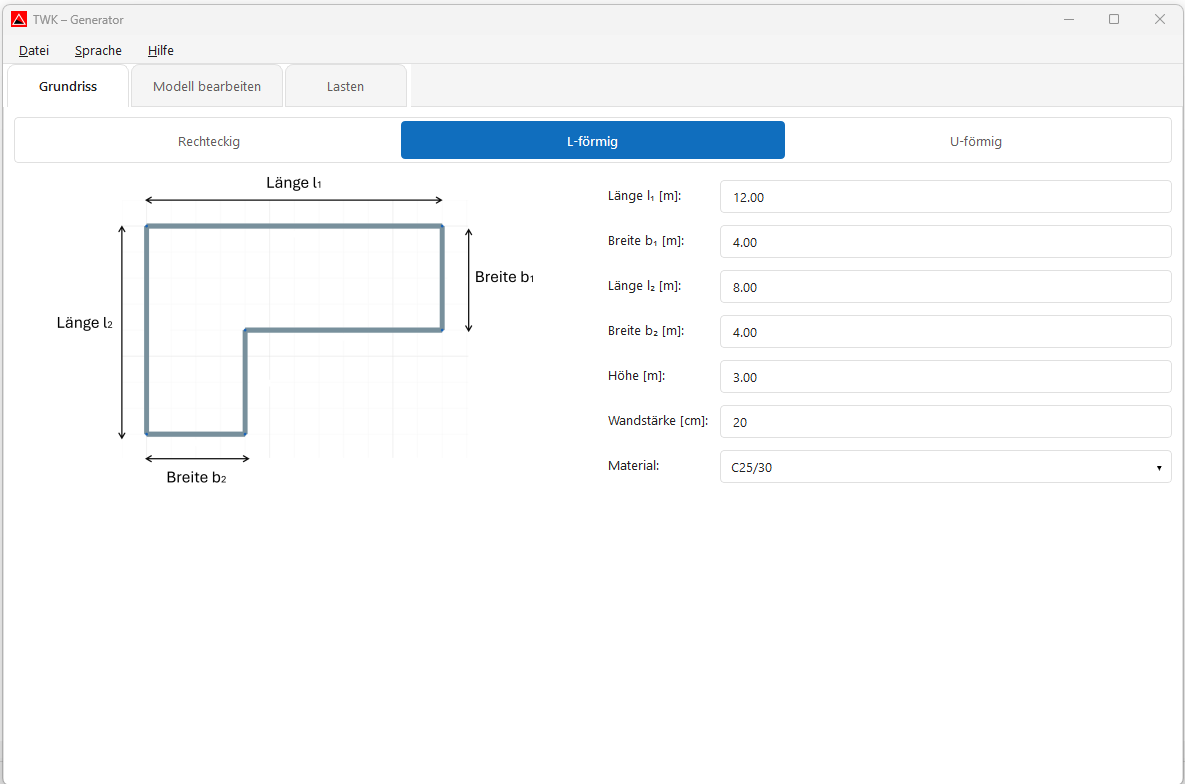The height and width of the screenshot is (784, 1185).
Task: Select the Rechteckig floor plan shape
Action: tap(209, 141)
